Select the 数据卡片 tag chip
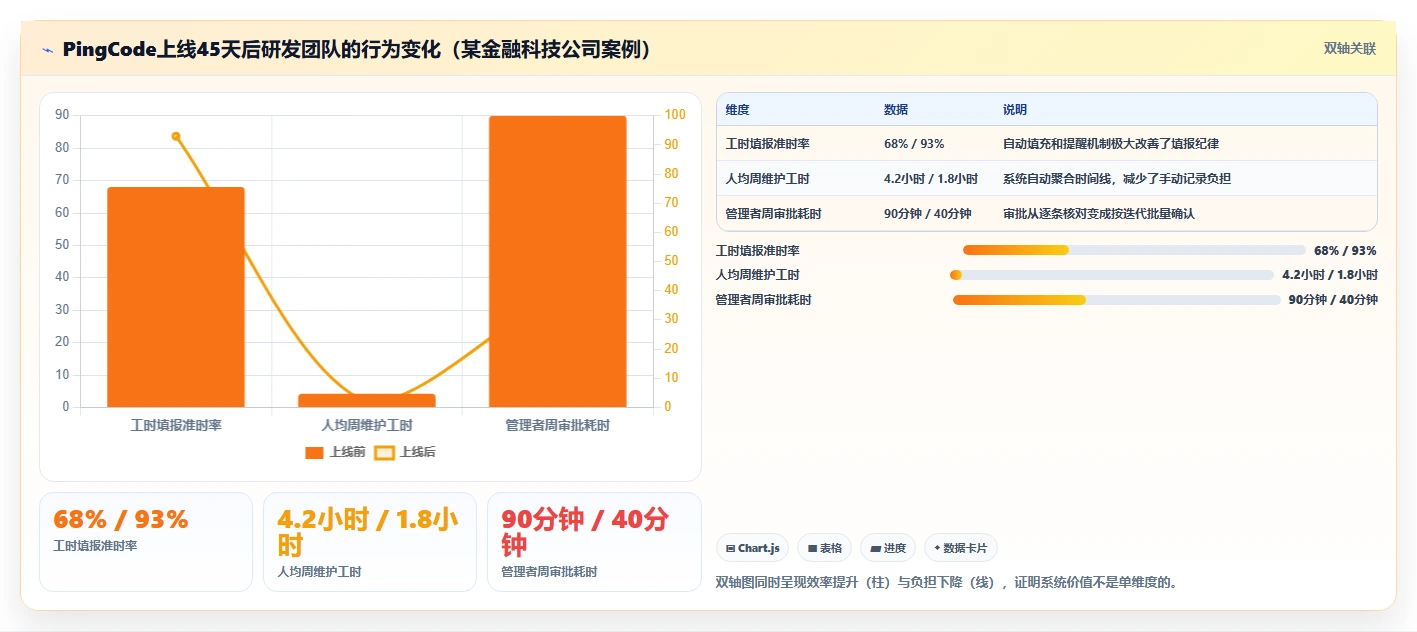The width and height of the screenshot is (1417, 632). 960,548
